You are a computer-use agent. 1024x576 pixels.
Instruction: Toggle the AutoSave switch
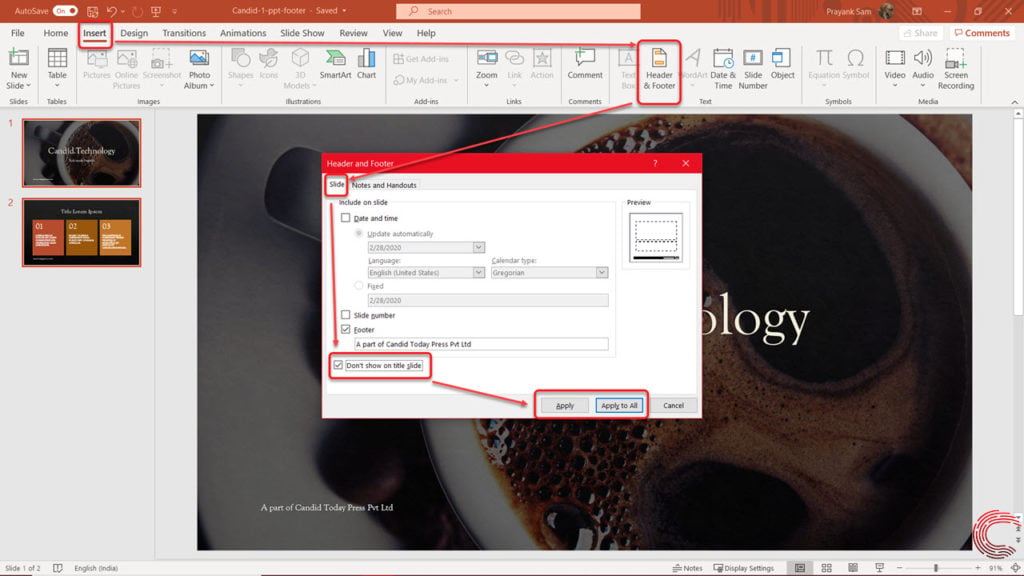(x=65, y=11)
